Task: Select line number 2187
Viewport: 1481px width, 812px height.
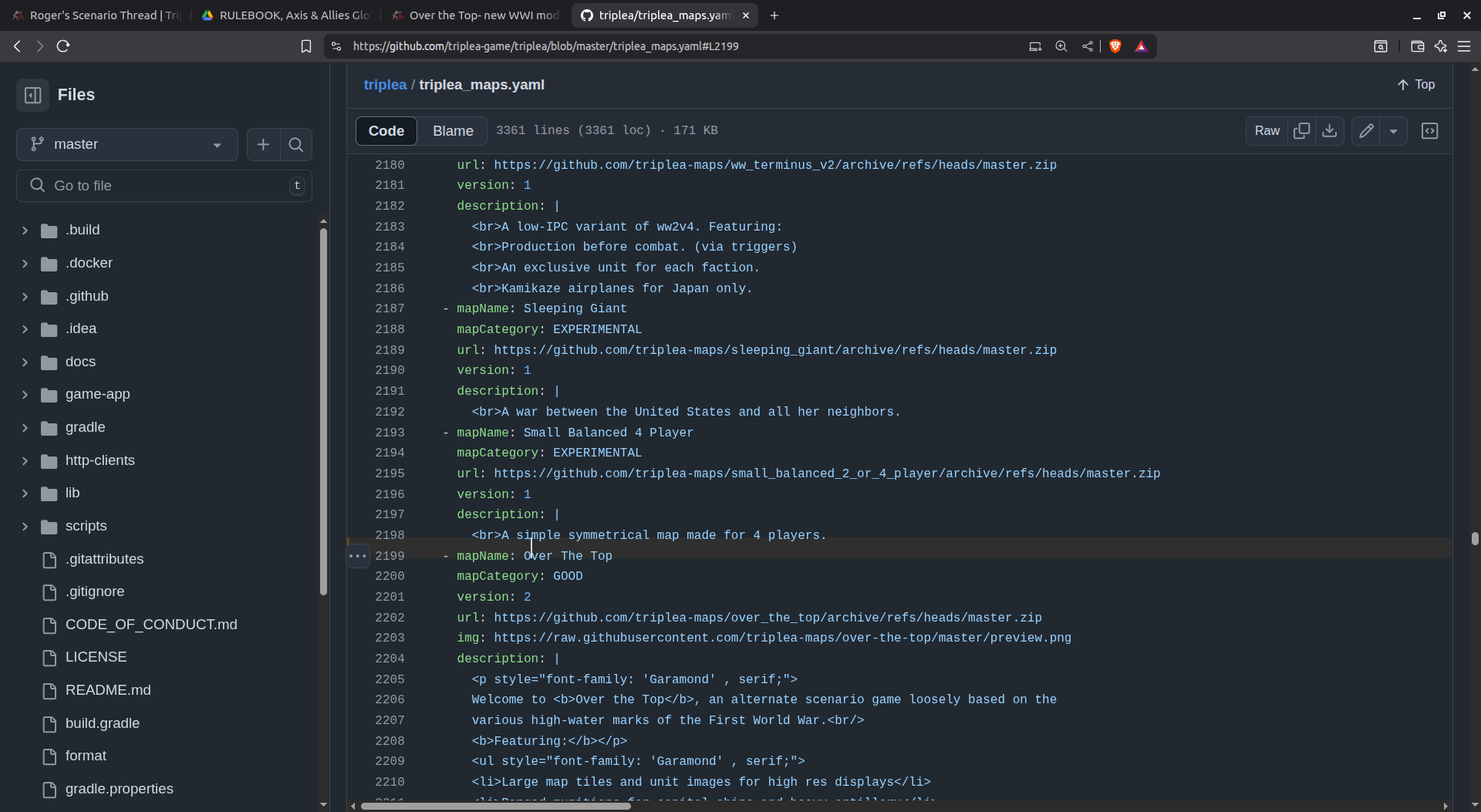Action: pos(390,308)
